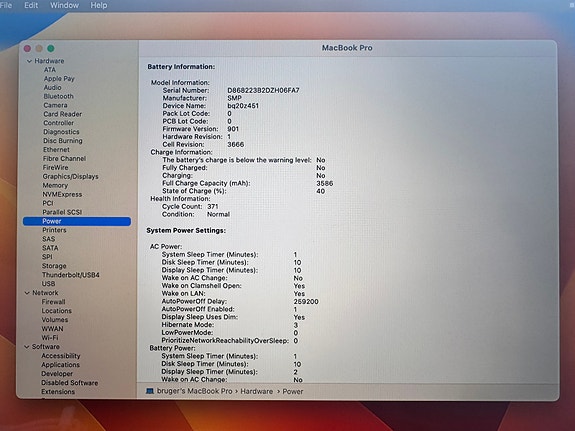The height and width of the screenshot is (431, 575).
Task: Select Graphics/Displays in the sidebar
Action: (x=70, y=176)
